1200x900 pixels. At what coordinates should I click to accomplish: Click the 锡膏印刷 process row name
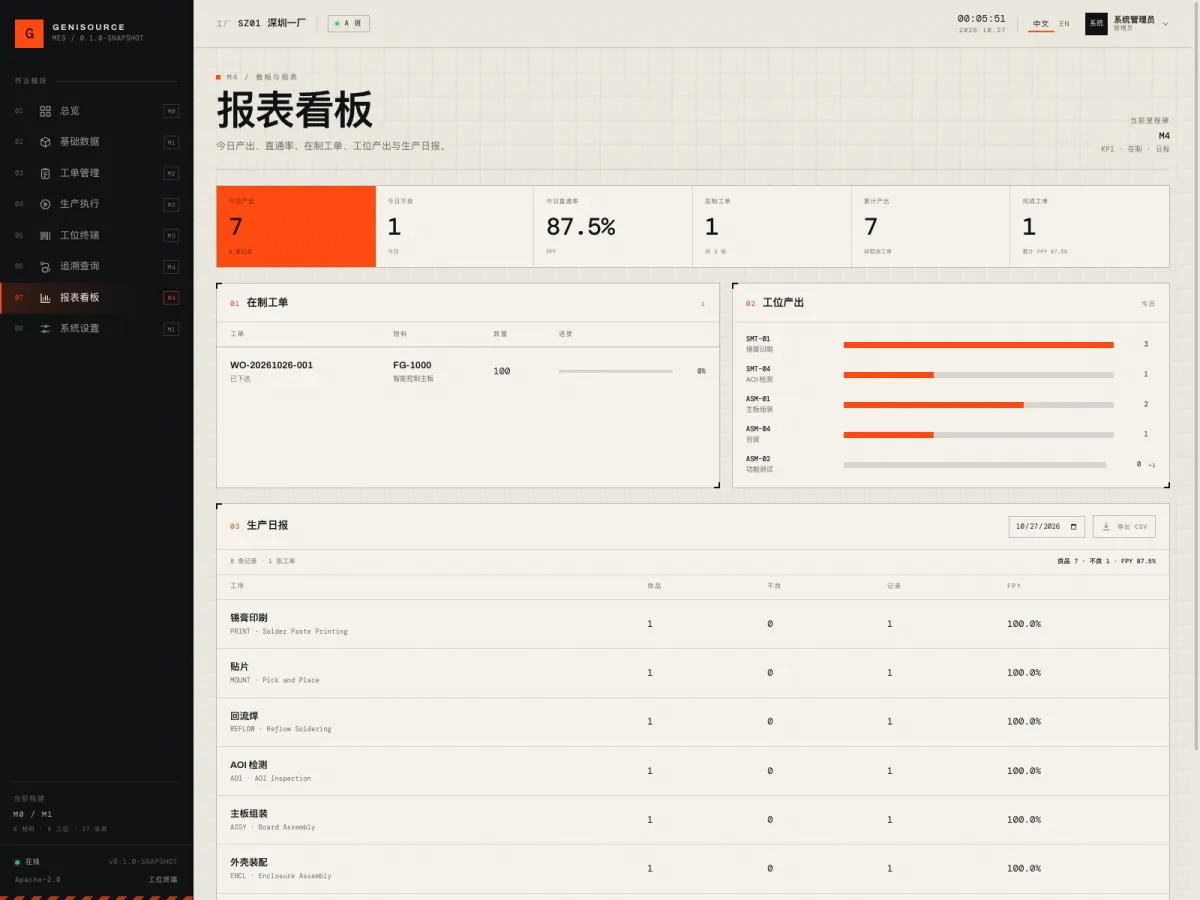tap(248, 618)
